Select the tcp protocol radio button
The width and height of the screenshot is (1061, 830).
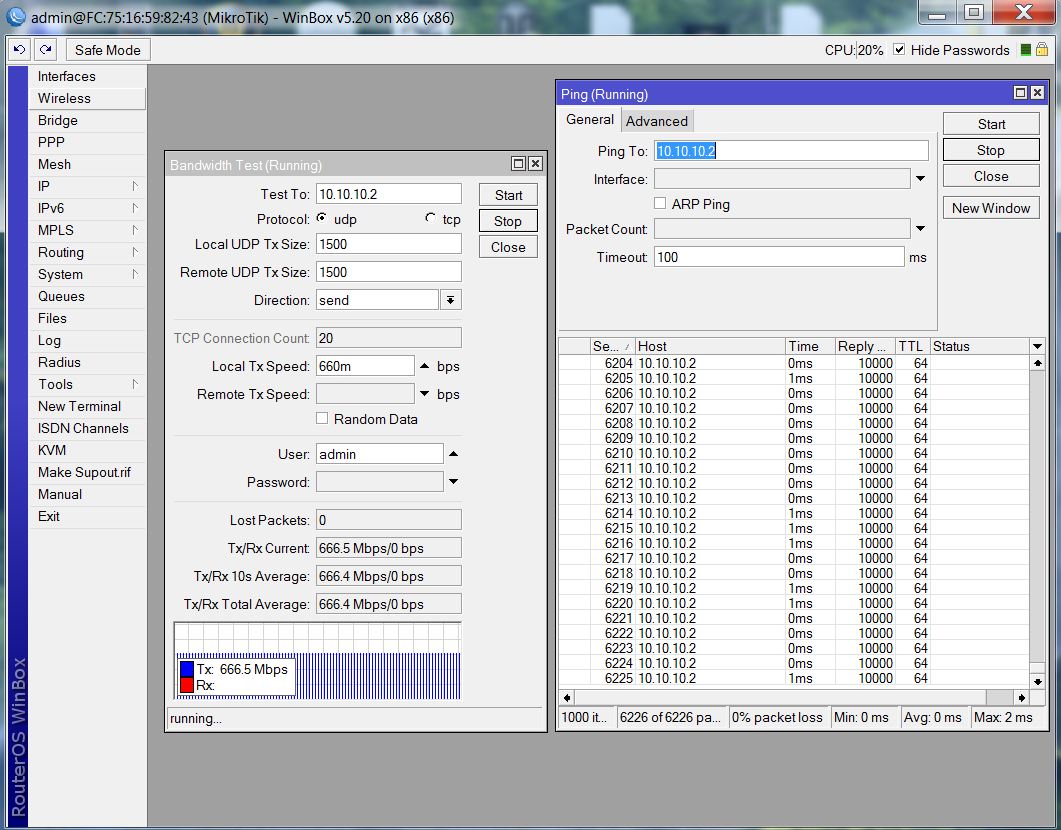tap(430, 218)
